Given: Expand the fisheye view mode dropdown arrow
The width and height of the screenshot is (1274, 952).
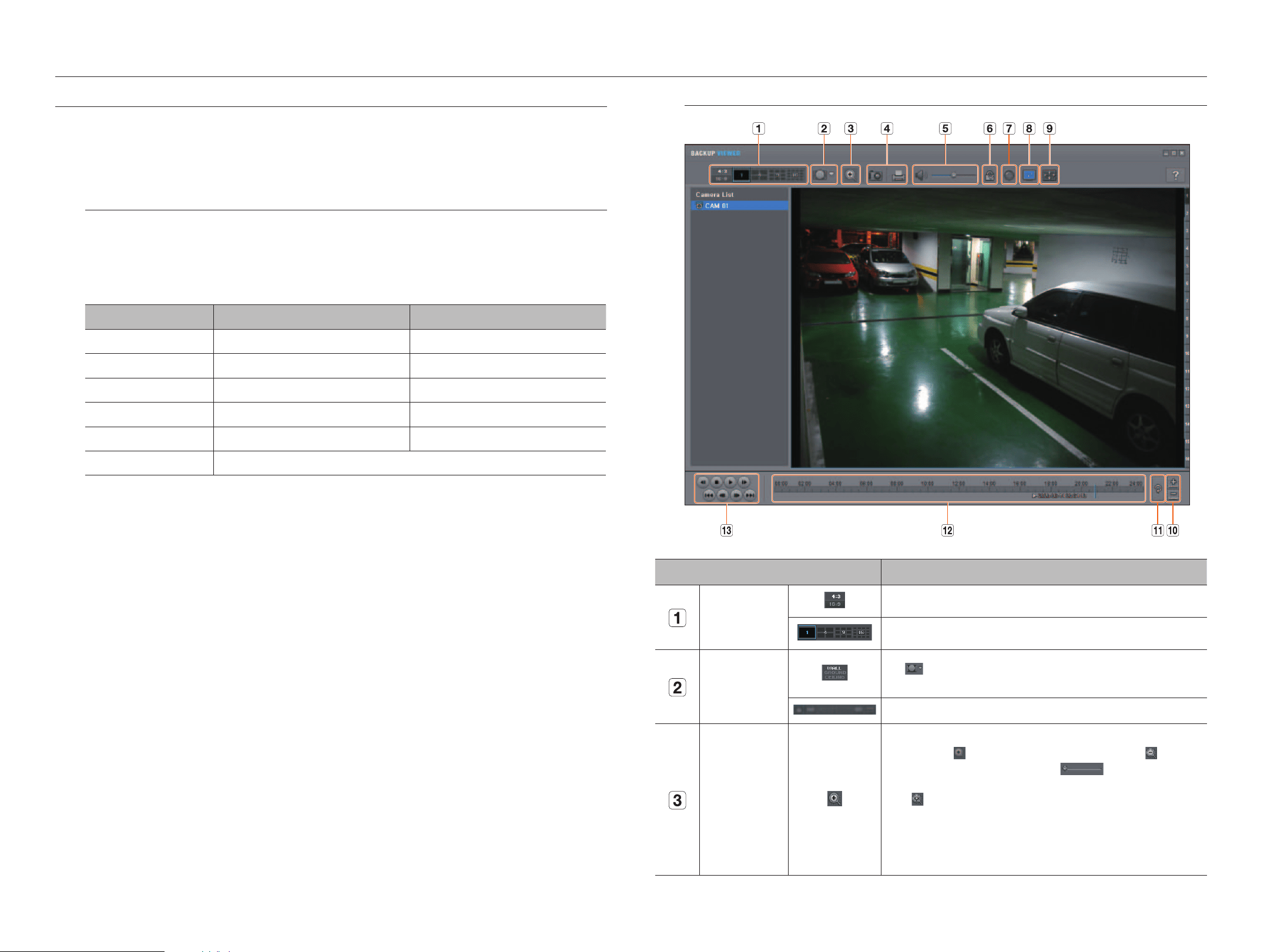Looking at the screenshot, I should click(832, 174).
